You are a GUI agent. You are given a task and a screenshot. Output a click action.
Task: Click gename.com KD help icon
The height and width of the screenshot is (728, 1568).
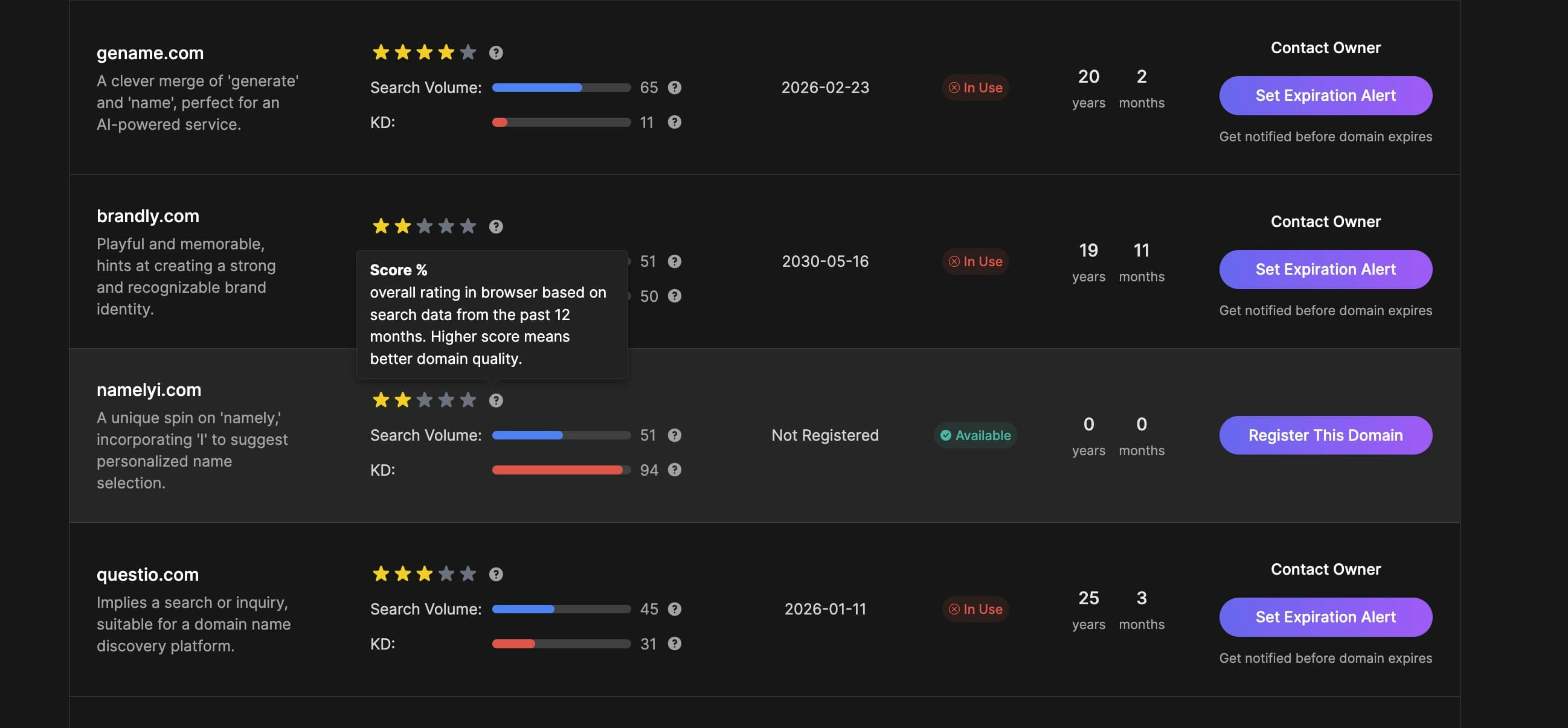click(x=674, y=123)
